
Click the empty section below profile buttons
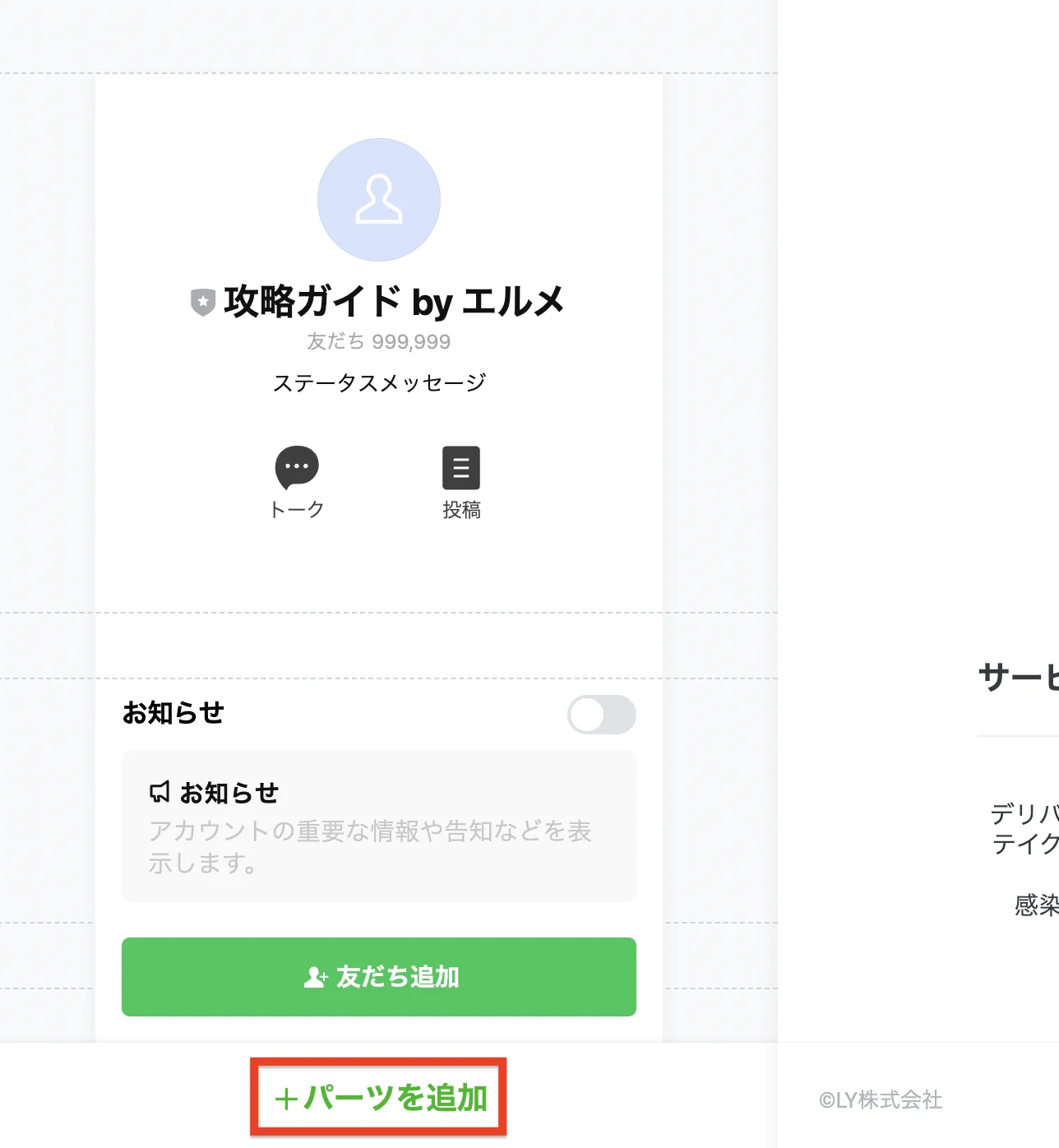(x=379, y=646)
